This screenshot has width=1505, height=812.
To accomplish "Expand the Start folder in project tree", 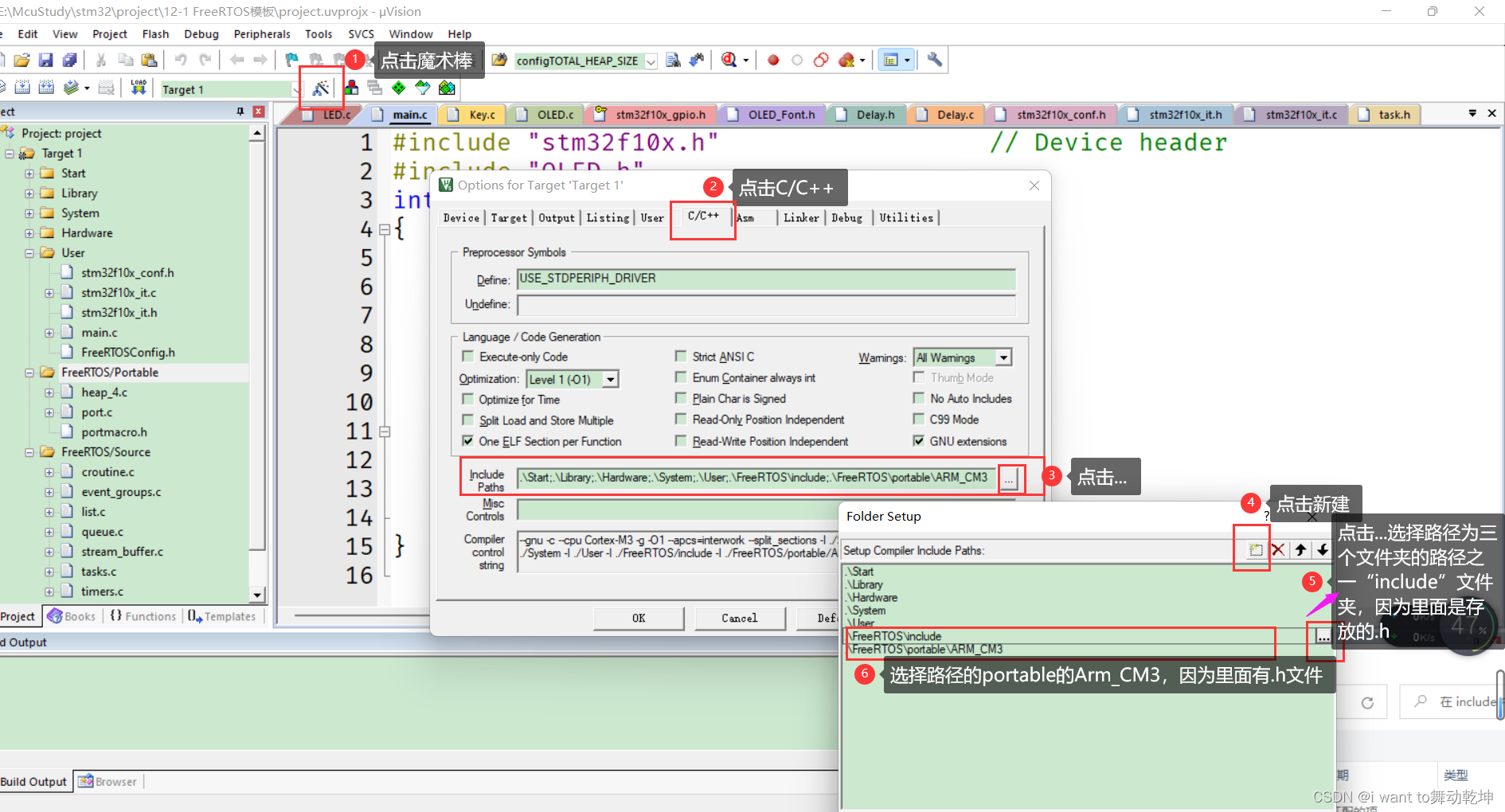I will pyautogui.click(x=29, y=174).
